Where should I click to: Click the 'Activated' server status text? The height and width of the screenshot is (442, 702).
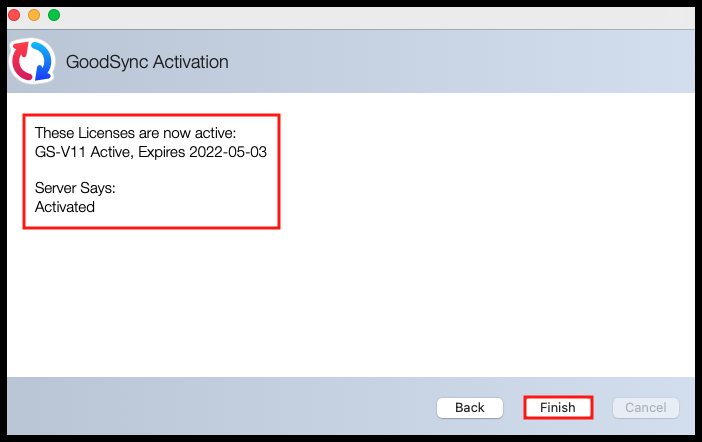pyautogui.click(x=65, y=207)
